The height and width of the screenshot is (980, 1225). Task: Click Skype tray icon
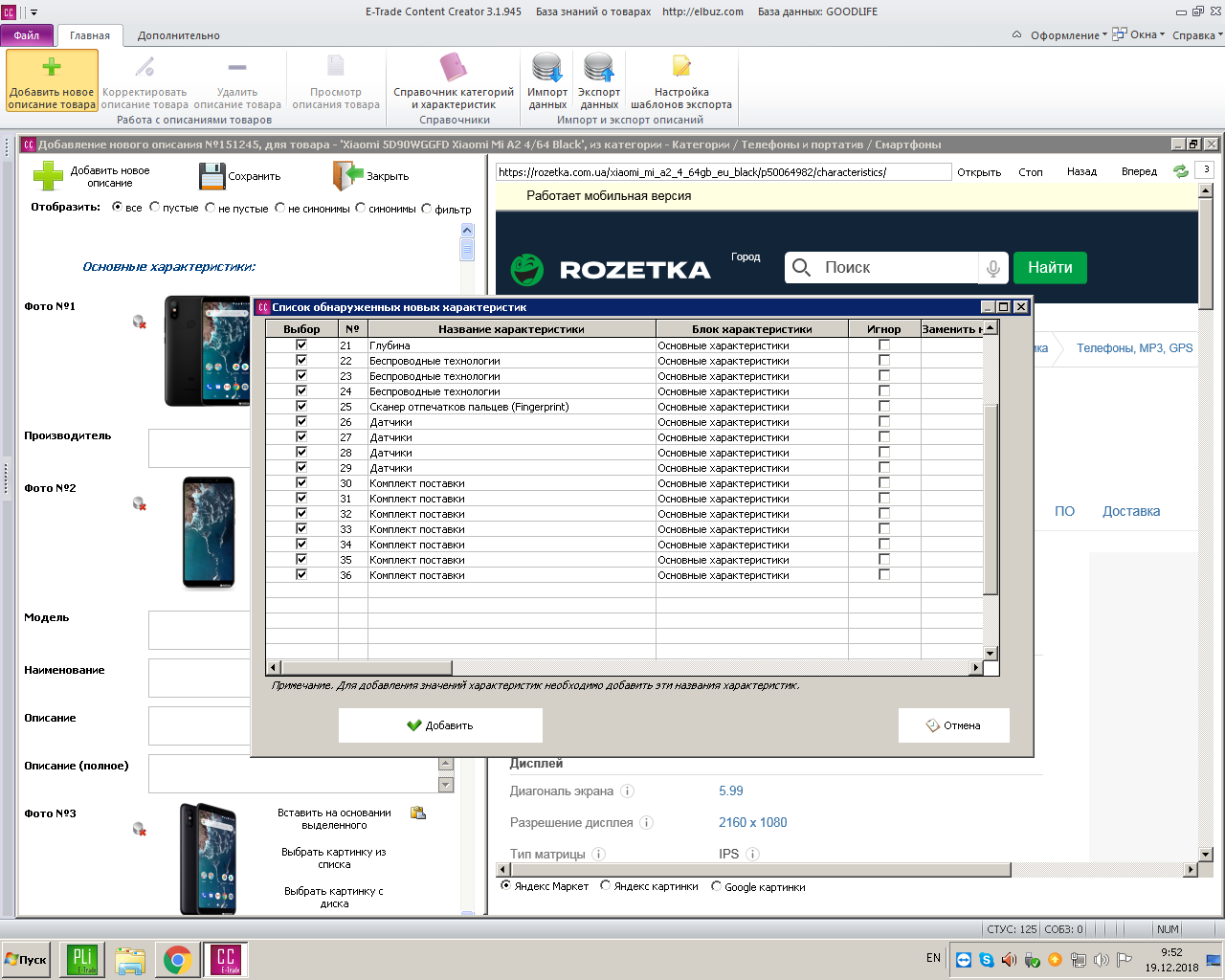point(987,959)
